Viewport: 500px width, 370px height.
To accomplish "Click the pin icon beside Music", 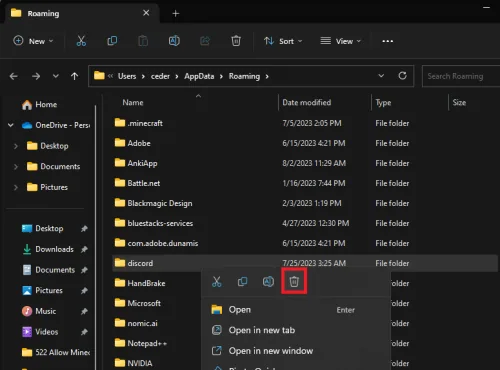I will (x=84, y=311).
